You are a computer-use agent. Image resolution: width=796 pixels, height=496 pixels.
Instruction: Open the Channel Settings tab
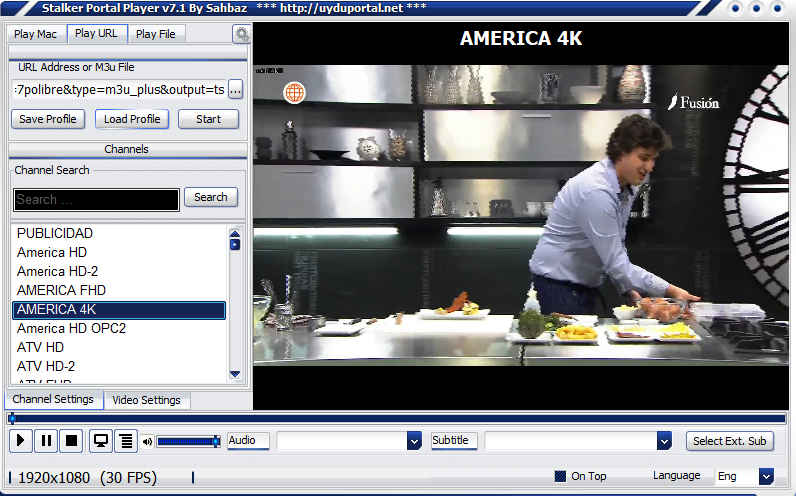53,399
